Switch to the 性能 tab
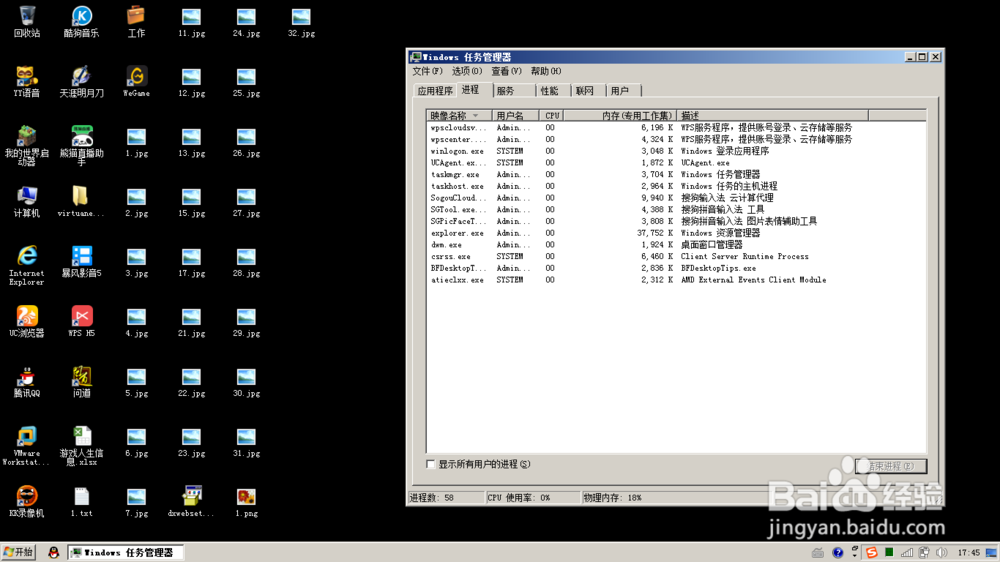Image resolution: width=1000 pixels, height=562 pixels. 552,91
